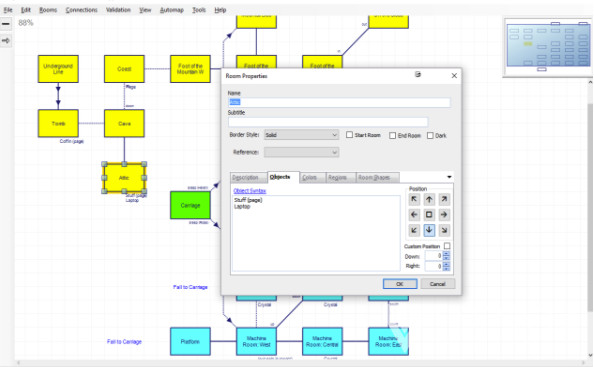Tick the End Room checkbox
The width and height of the screenshot is (594, 367).
(x=392, y=135)
